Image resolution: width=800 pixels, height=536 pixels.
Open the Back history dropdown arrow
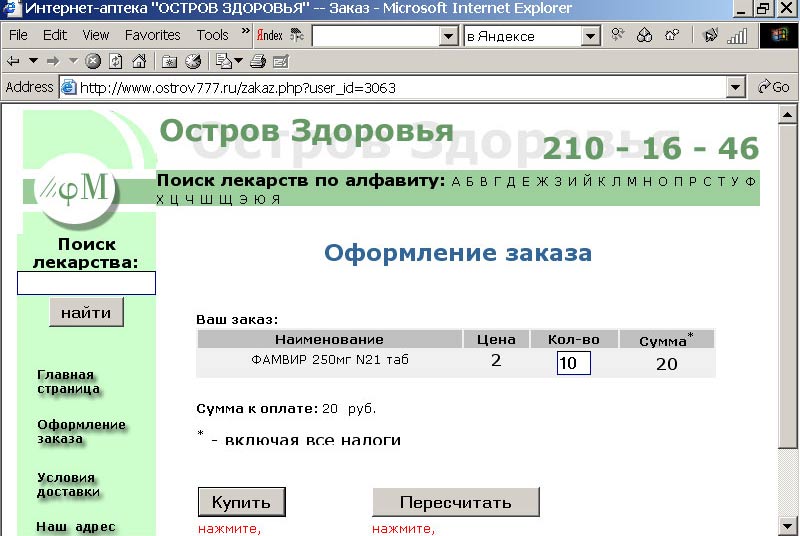click(33, 62)
